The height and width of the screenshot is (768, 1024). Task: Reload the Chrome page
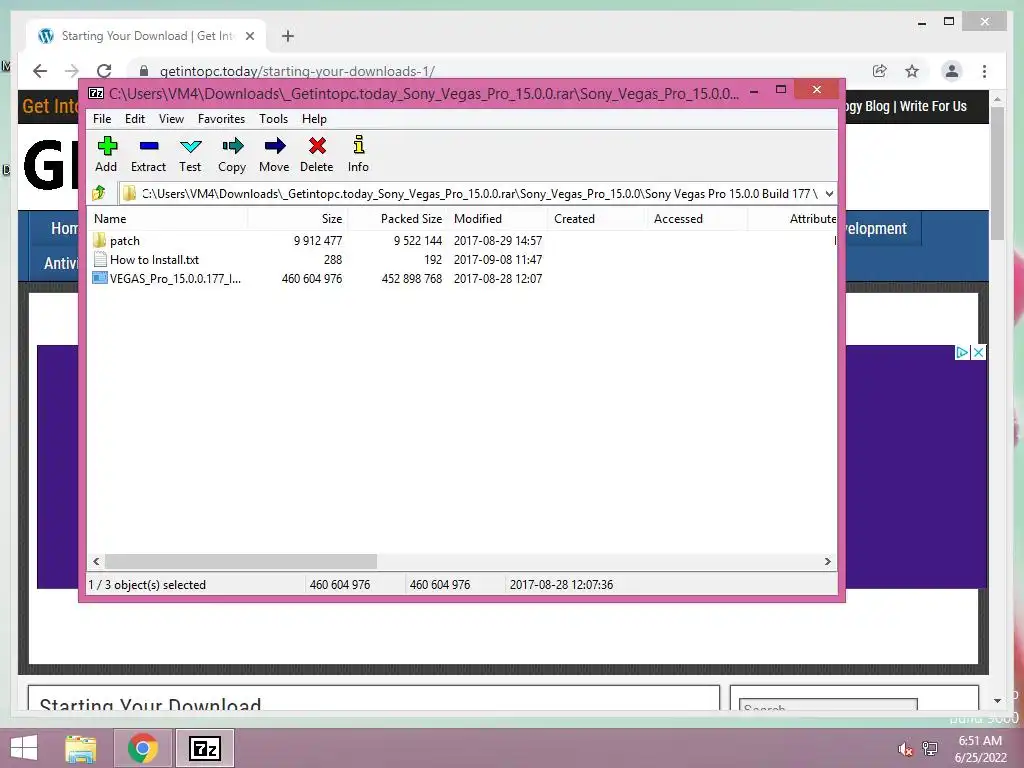(104, 71)
